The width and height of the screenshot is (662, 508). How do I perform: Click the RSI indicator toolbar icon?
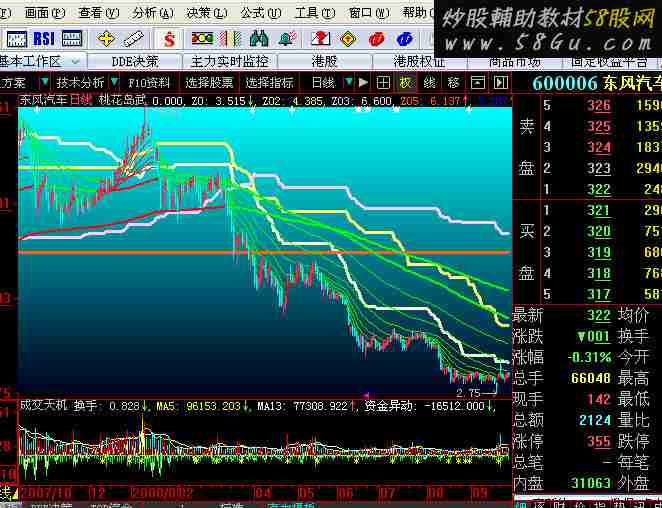click(x=44, y=39)
